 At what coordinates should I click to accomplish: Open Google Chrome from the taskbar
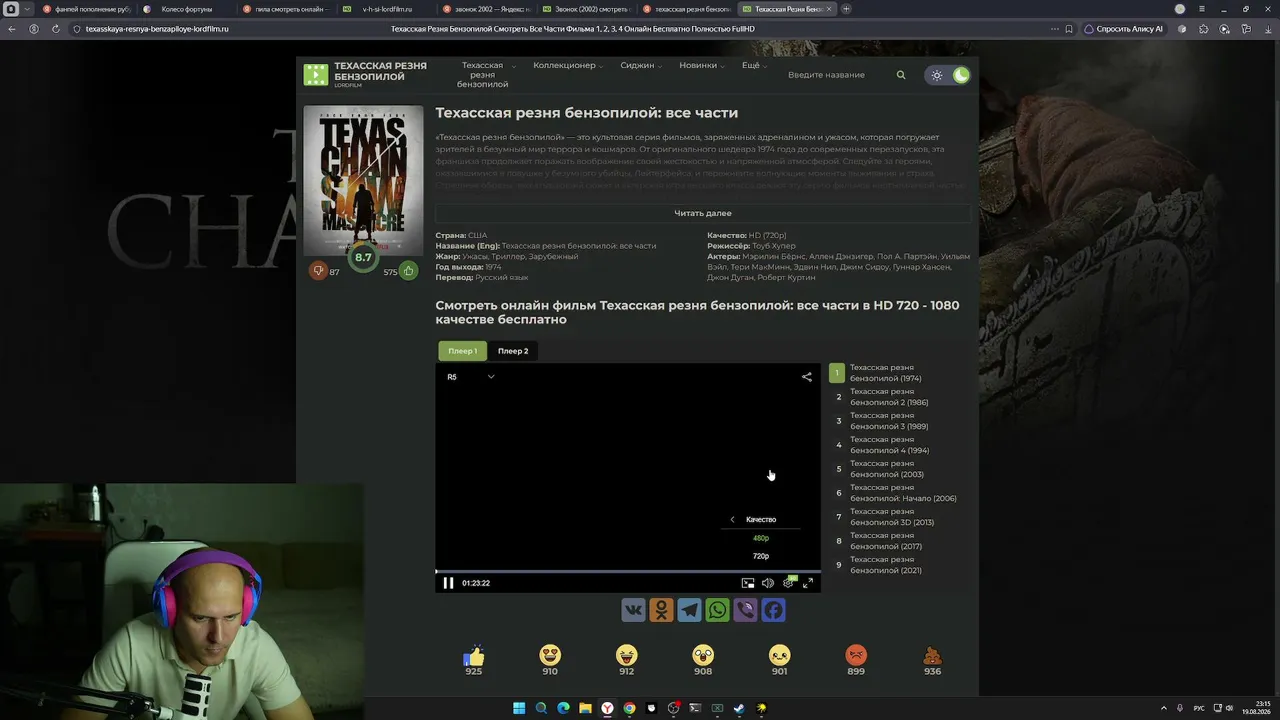(629, 708)
